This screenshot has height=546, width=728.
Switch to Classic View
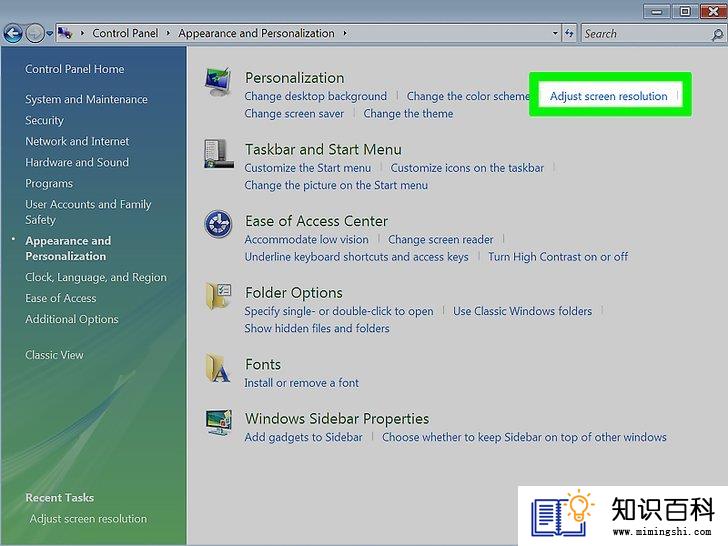pos(54,355)
